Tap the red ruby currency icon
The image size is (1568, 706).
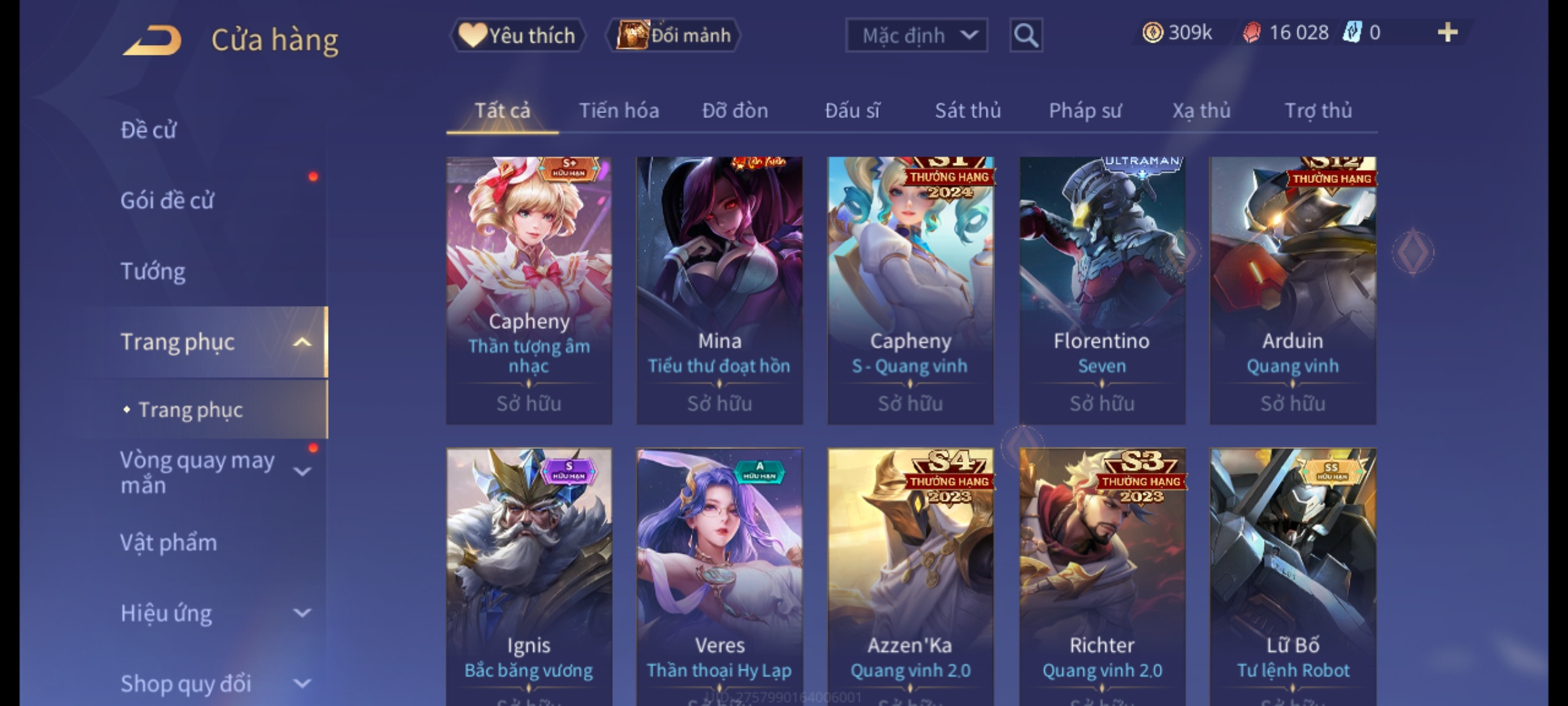coord(1251,33)
